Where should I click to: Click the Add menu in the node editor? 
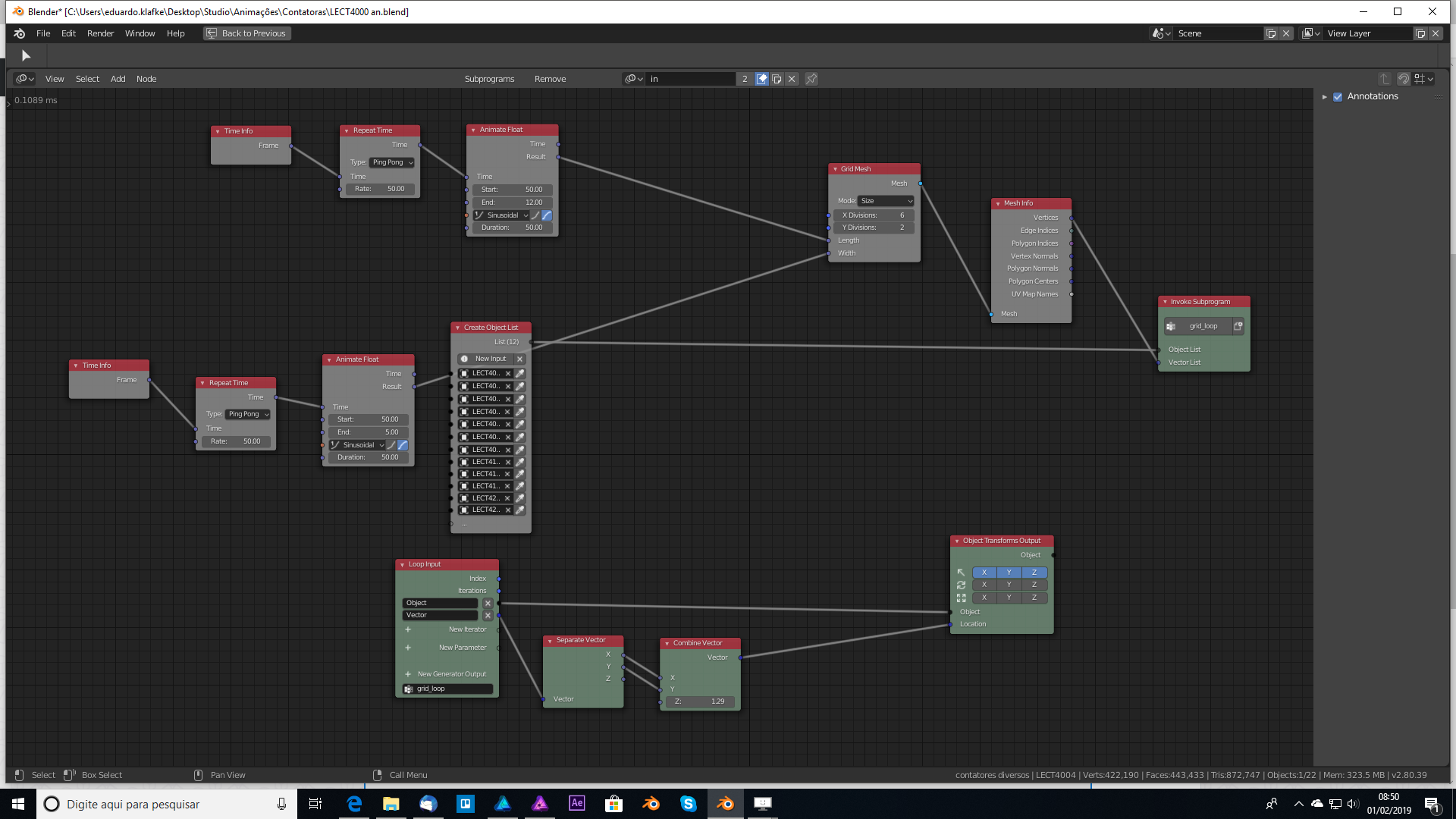(118, 78)
